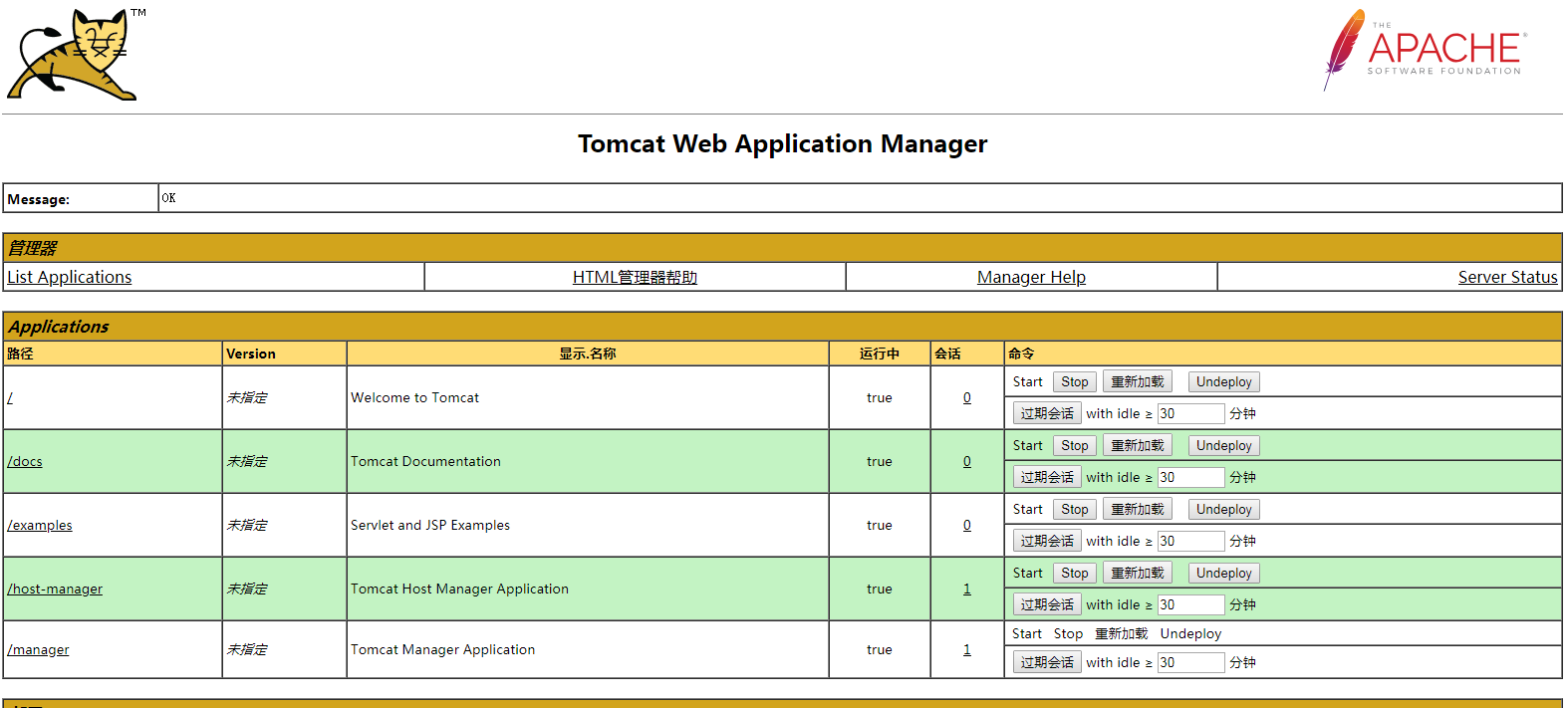Image resolution: width=1568 pixels, height=708 pixels.
Task: Click the Applications section title
Action: coord(59,327)
